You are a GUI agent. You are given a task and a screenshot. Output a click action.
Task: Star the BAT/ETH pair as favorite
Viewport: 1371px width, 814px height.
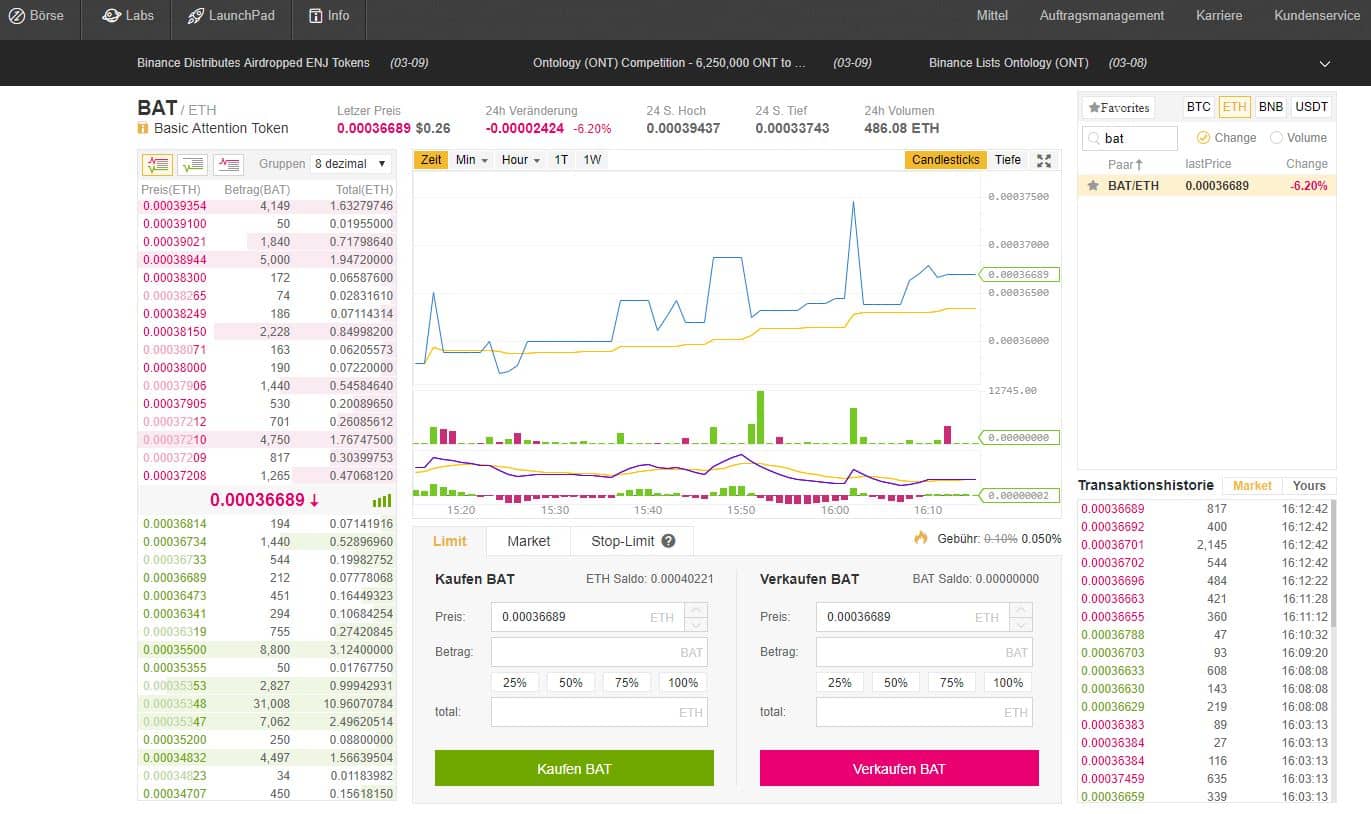pos(1093,186)
